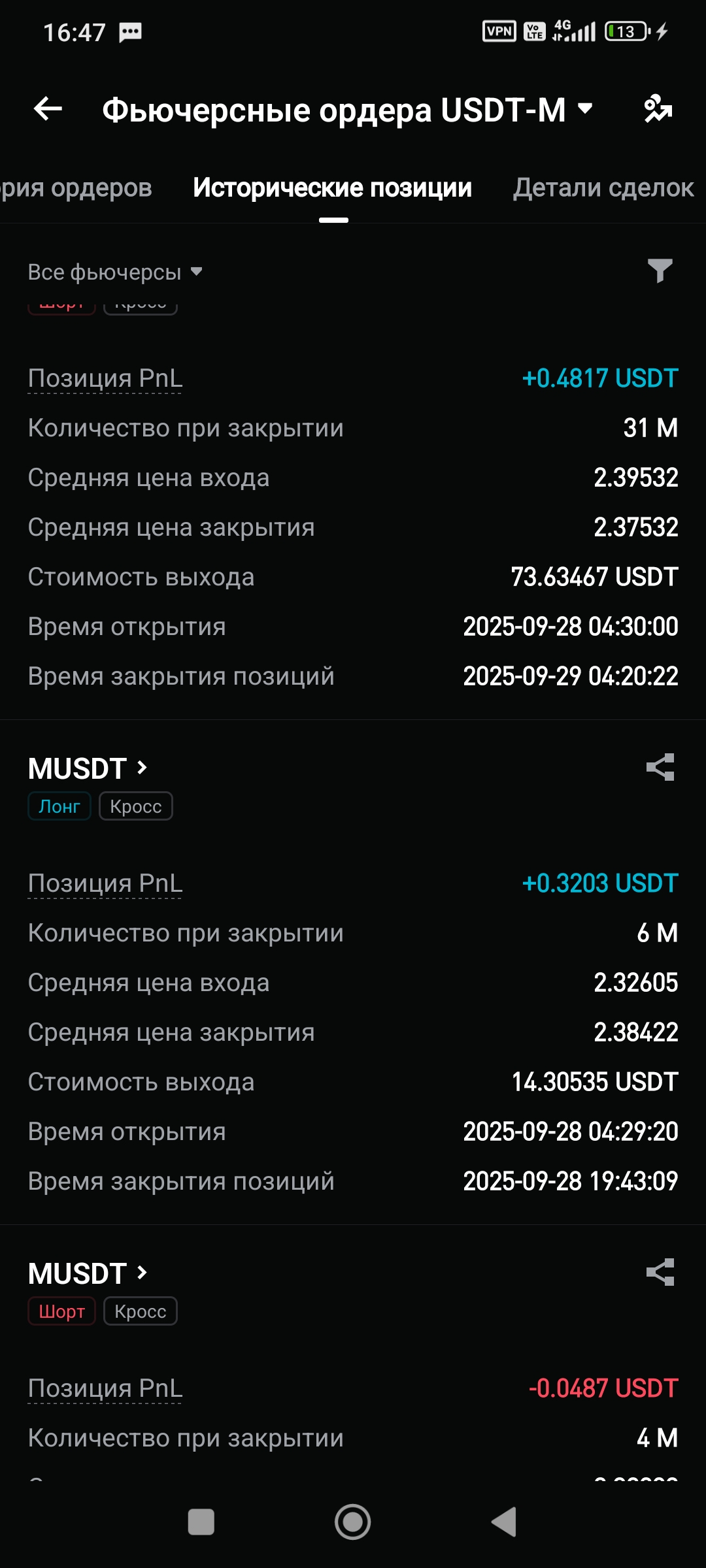Image resolution: width=706 pixels, height=1568 pixels.
Task: Expand the USDT-M futures orders title dropdown
Action: [586, 108]
